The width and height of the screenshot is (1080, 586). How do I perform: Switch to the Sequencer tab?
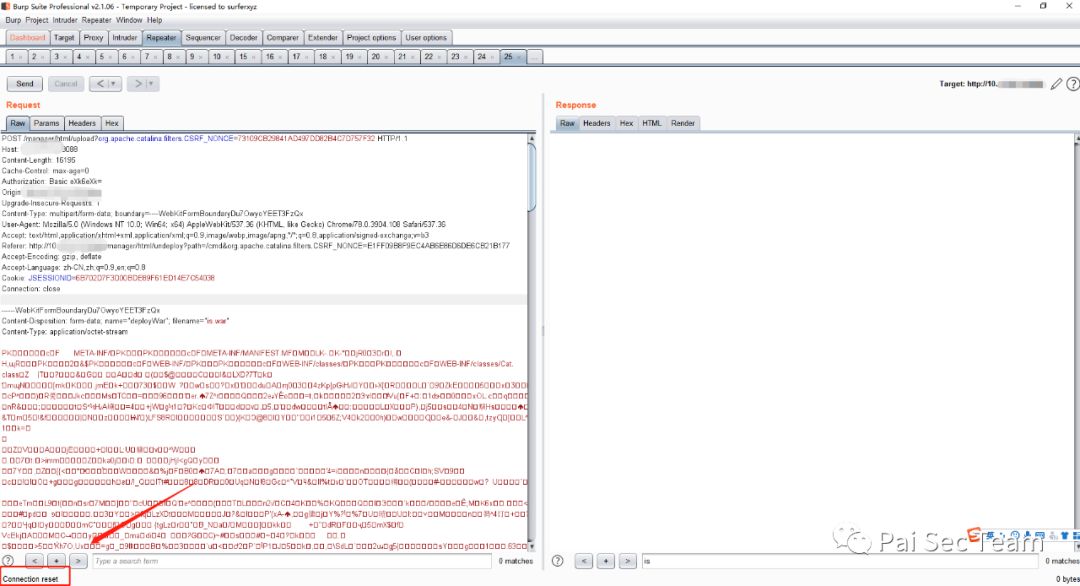point(203,38)
